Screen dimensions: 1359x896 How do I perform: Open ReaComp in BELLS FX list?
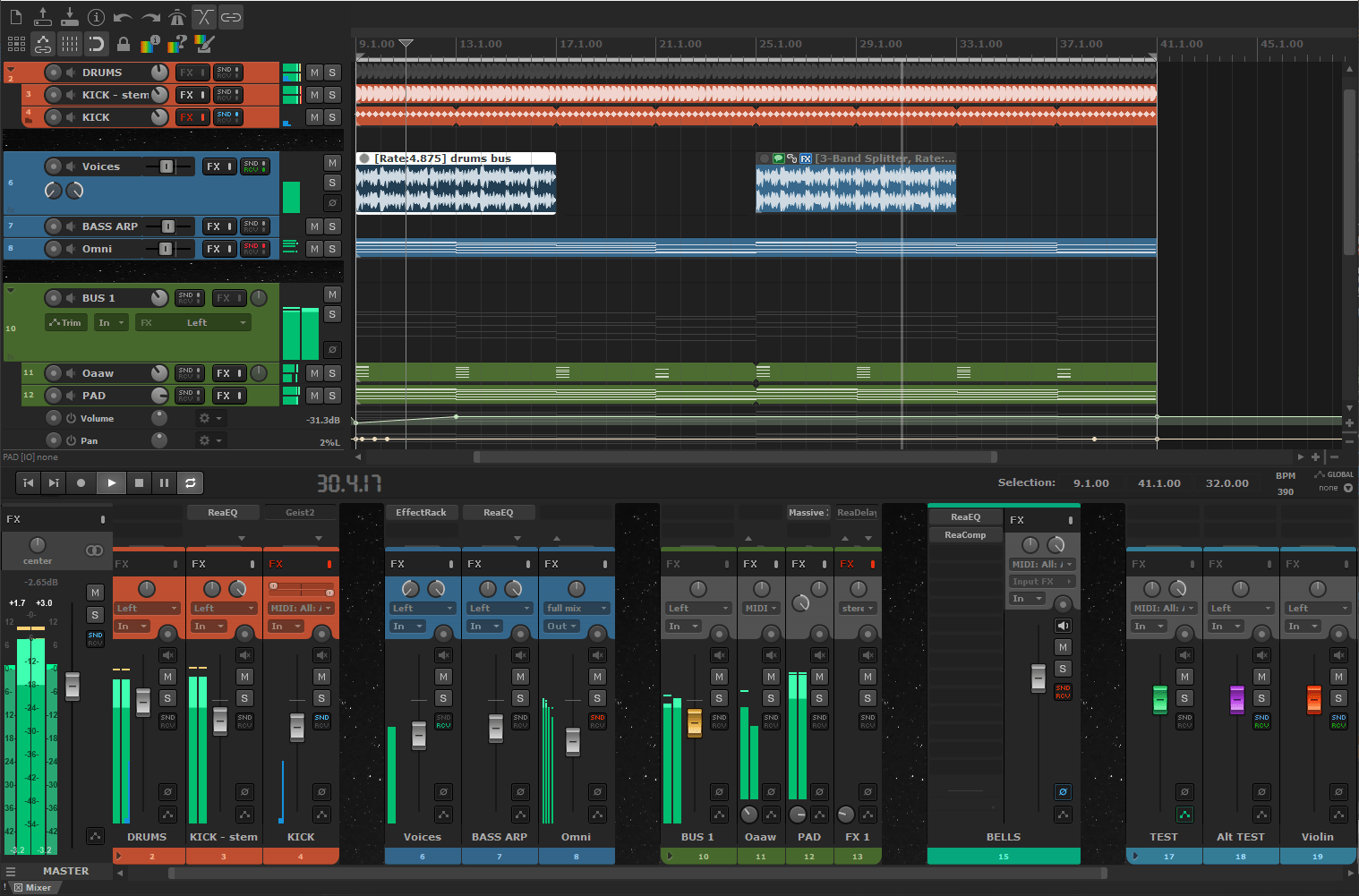965,535
